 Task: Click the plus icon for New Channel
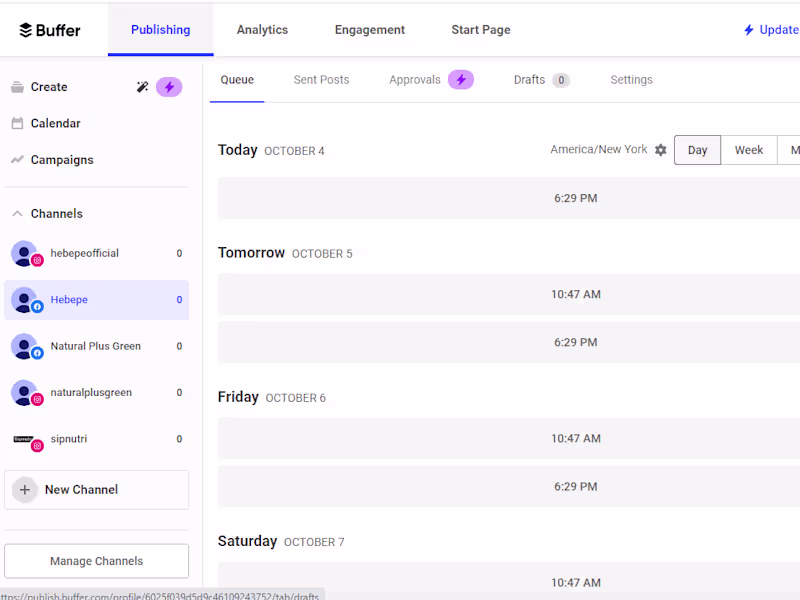25,490
